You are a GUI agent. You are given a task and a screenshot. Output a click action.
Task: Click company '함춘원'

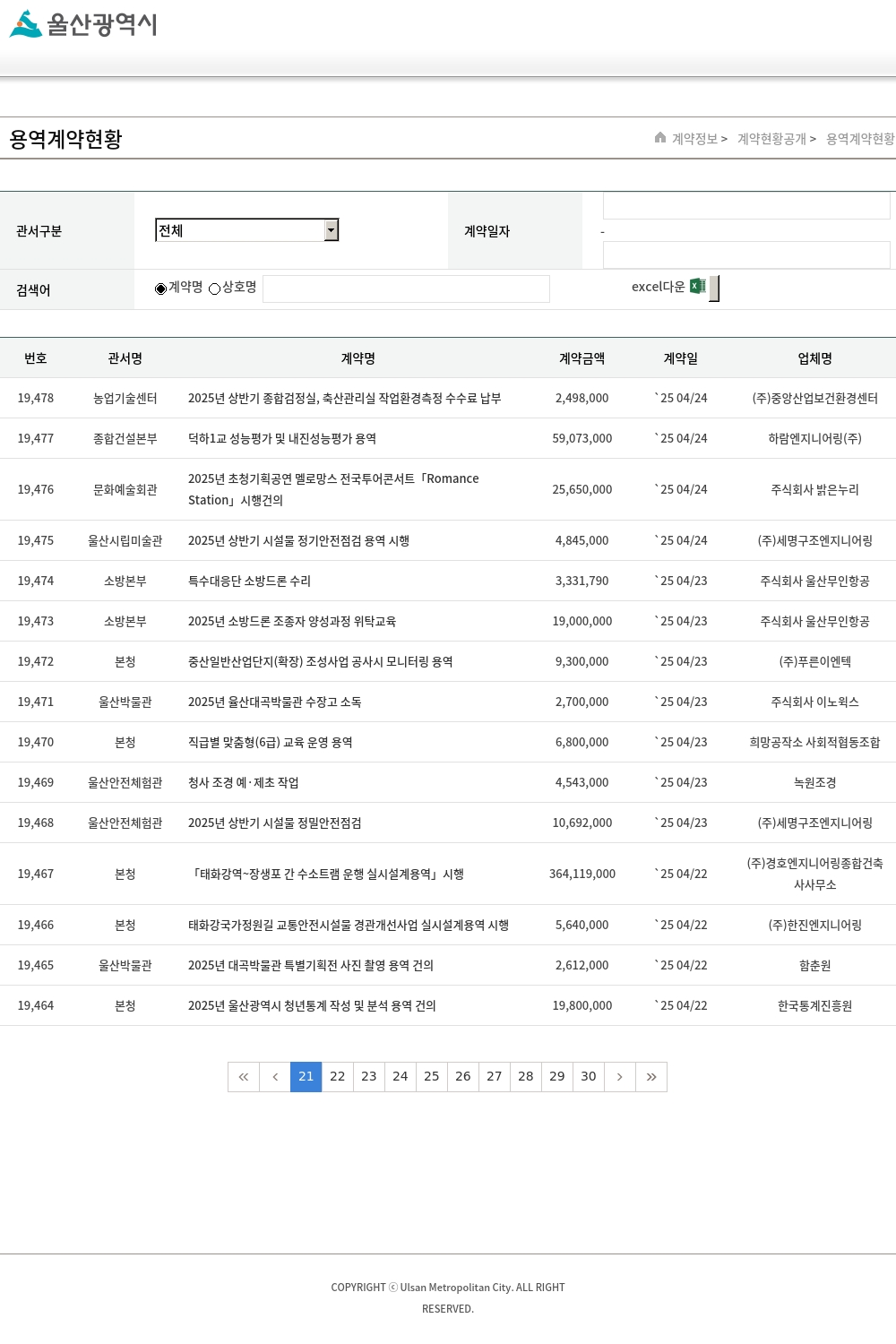pyautogui.click(x=815, y=966)
